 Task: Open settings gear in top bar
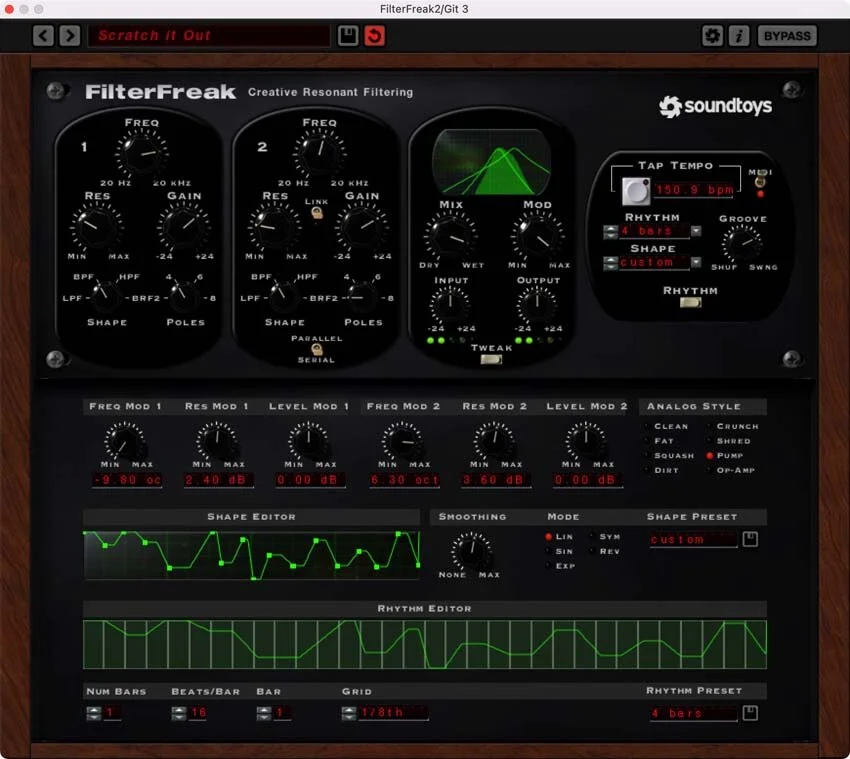(x=712, y=36)
